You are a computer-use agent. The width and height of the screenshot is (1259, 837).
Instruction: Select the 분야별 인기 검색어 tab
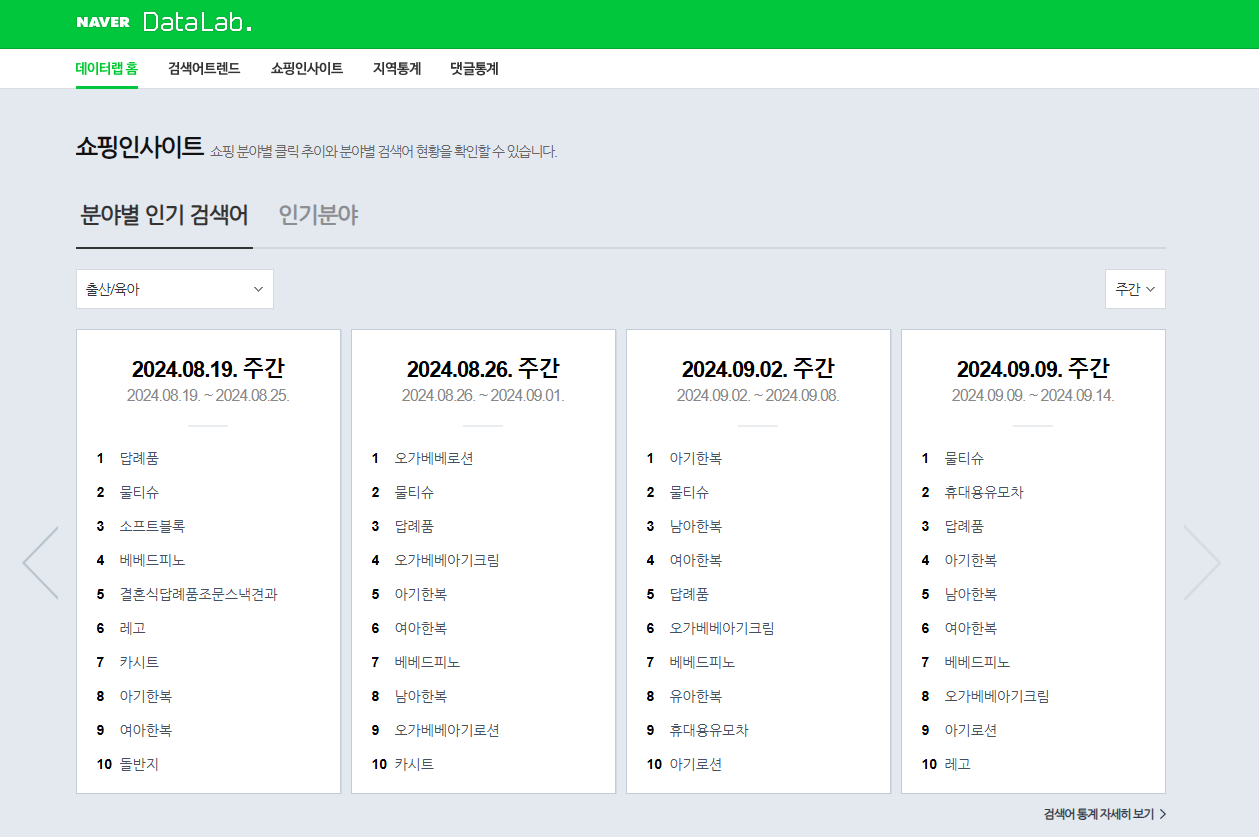click(164, 214)
